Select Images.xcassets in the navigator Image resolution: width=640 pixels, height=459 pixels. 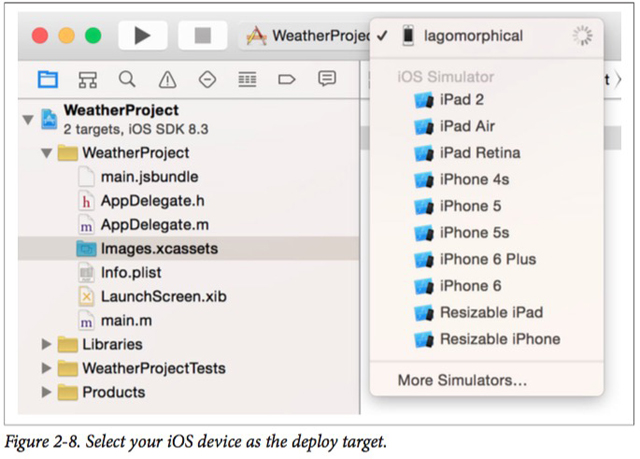pos(158,248)
